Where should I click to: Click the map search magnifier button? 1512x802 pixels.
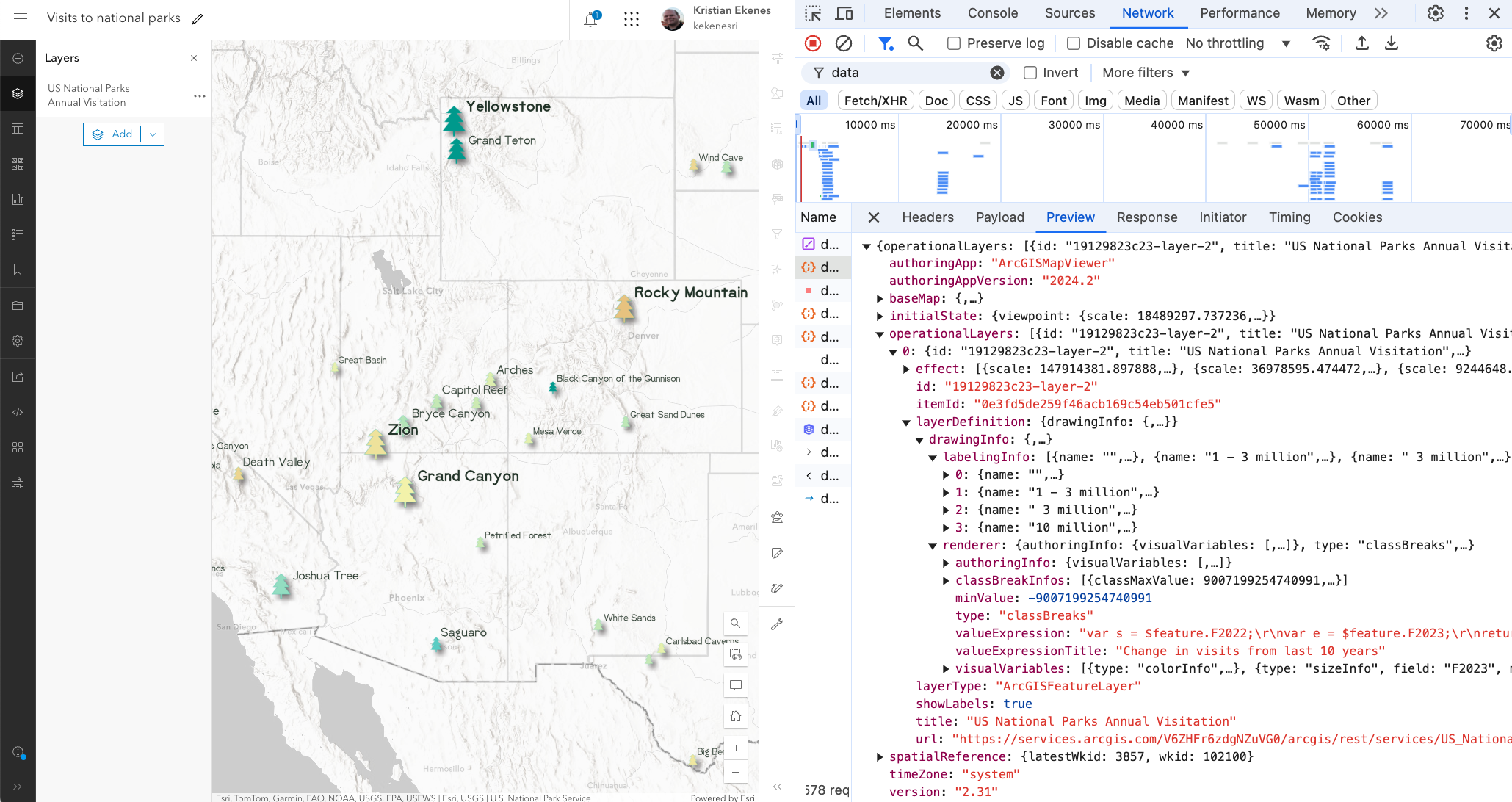coord(735,624)
